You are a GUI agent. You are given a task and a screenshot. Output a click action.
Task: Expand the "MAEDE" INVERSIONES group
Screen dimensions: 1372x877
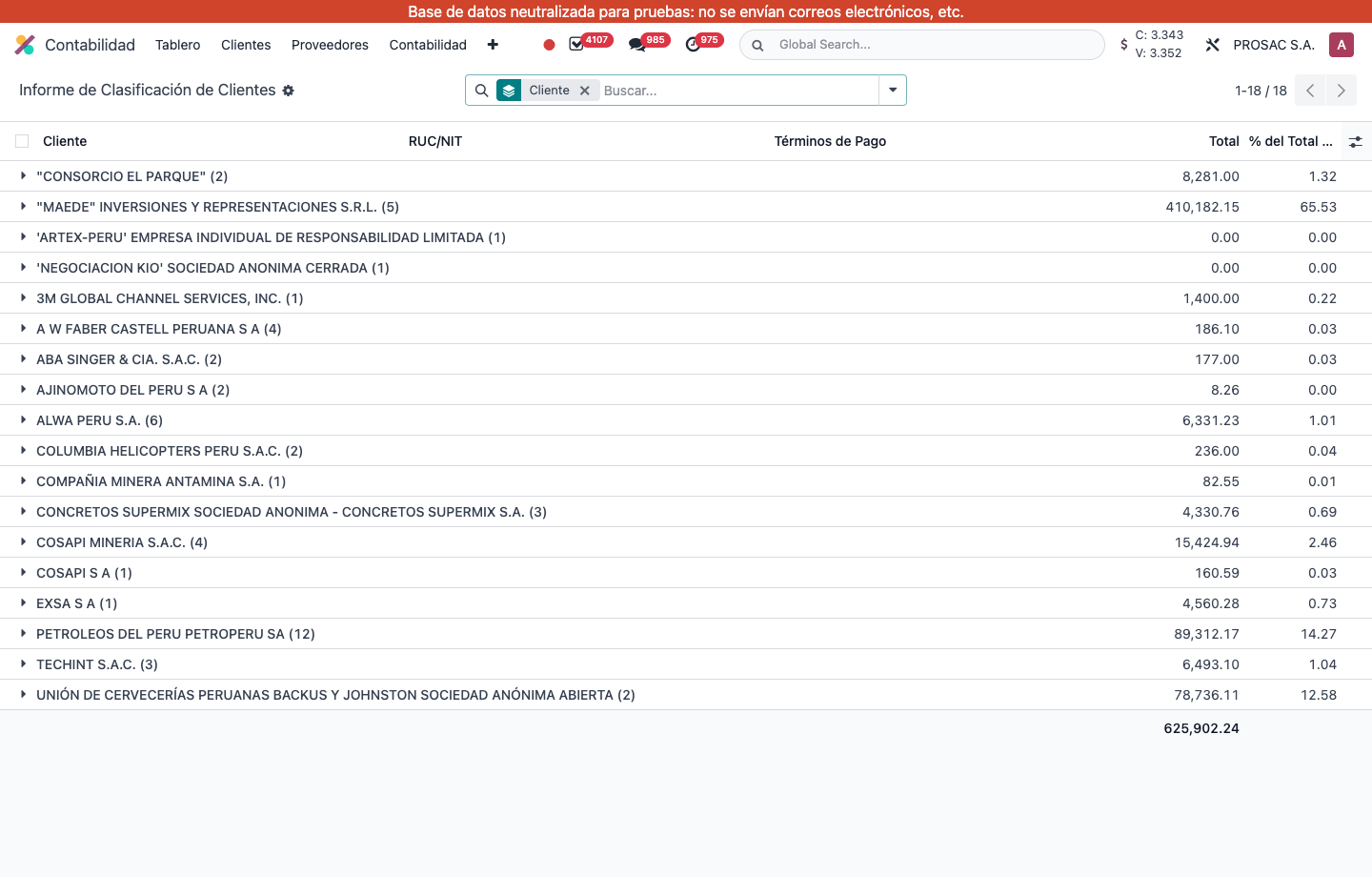click(23, 207)
